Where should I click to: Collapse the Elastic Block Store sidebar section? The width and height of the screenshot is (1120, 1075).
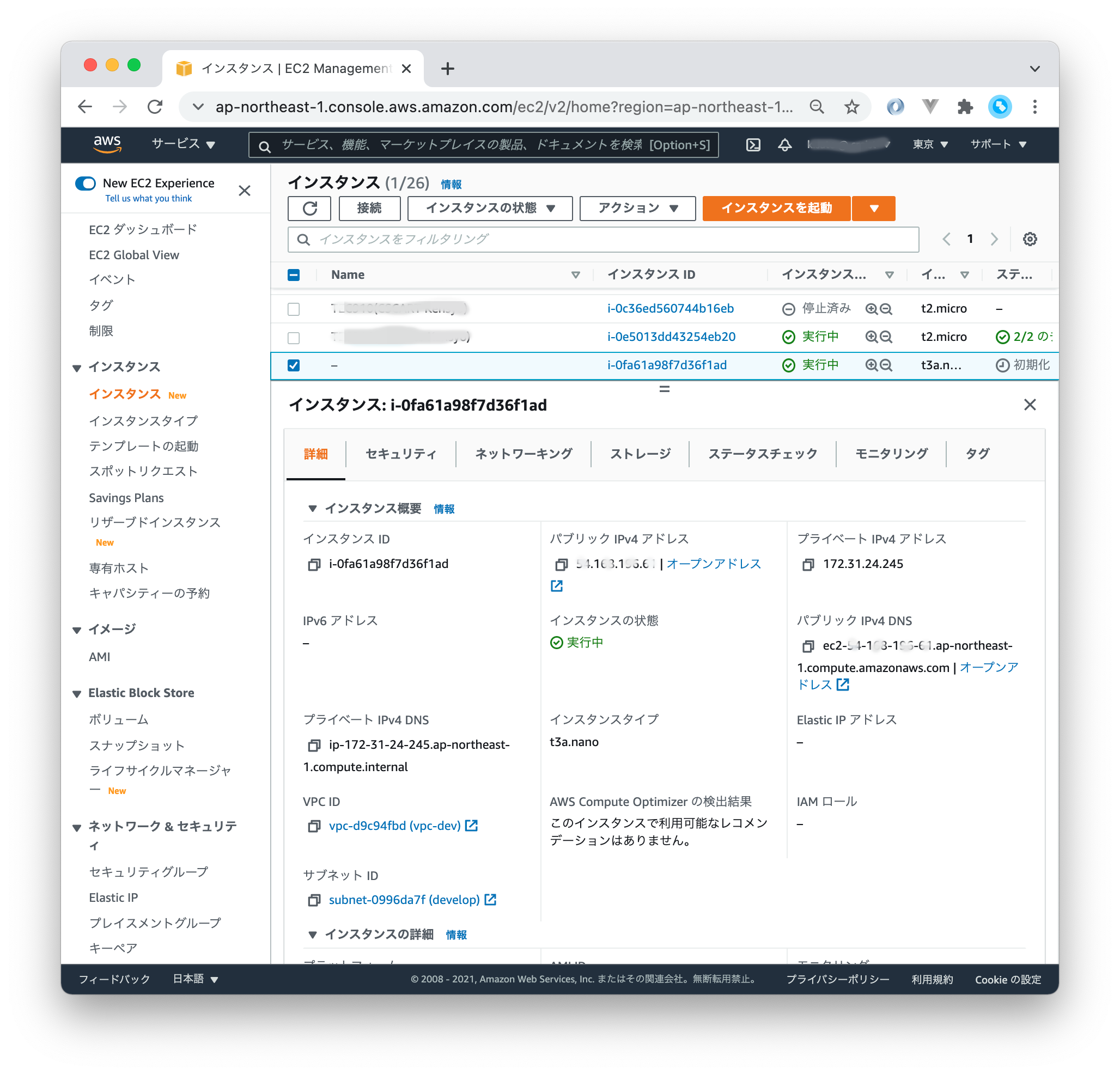pos(77,693)
